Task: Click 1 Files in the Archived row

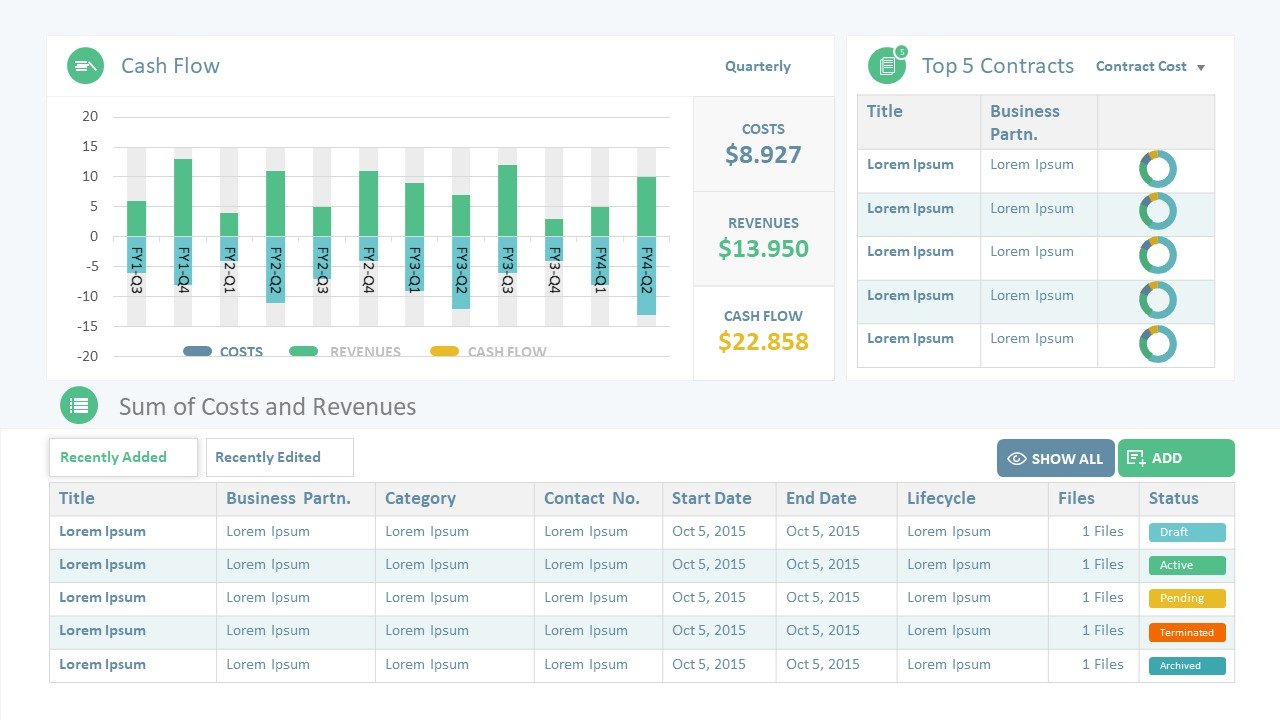Action: [x=1103, y=664]
